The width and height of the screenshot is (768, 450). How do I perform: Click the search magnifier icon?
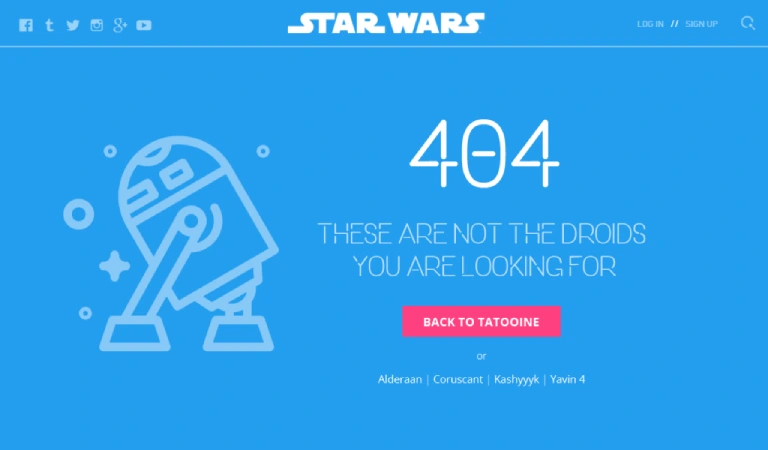point(748,23)
